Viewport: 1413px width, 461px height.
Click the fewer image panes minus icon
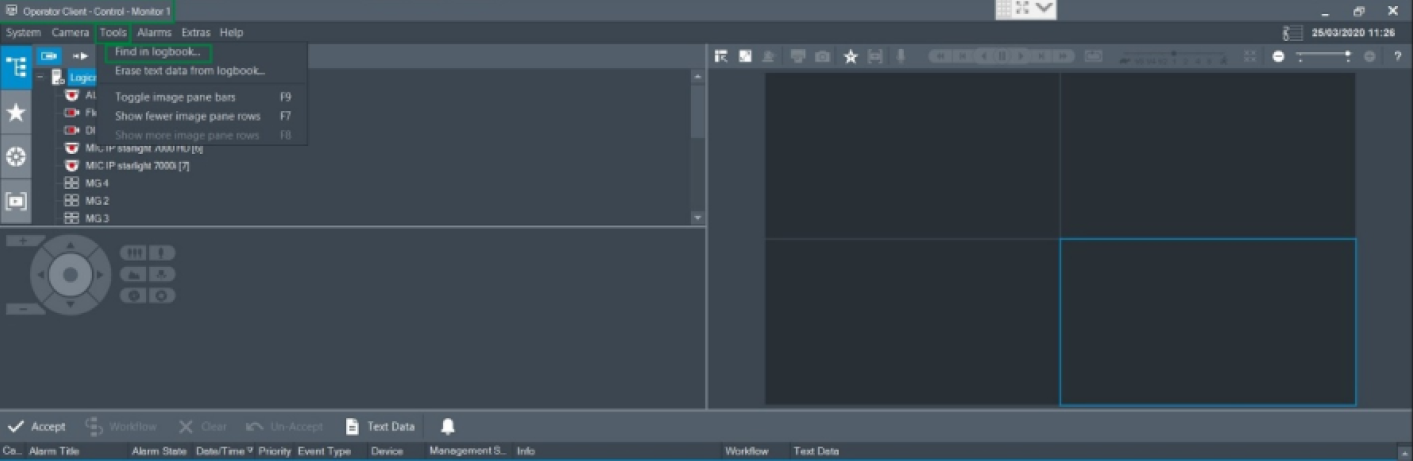point(1278,56)
